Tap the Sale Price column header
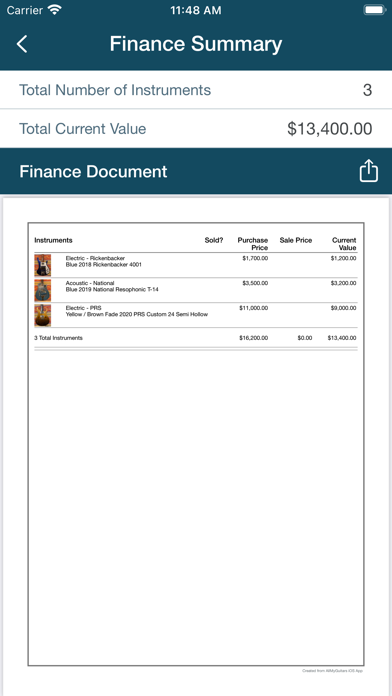Screen dimensions: 392x696 click(296, 240)
